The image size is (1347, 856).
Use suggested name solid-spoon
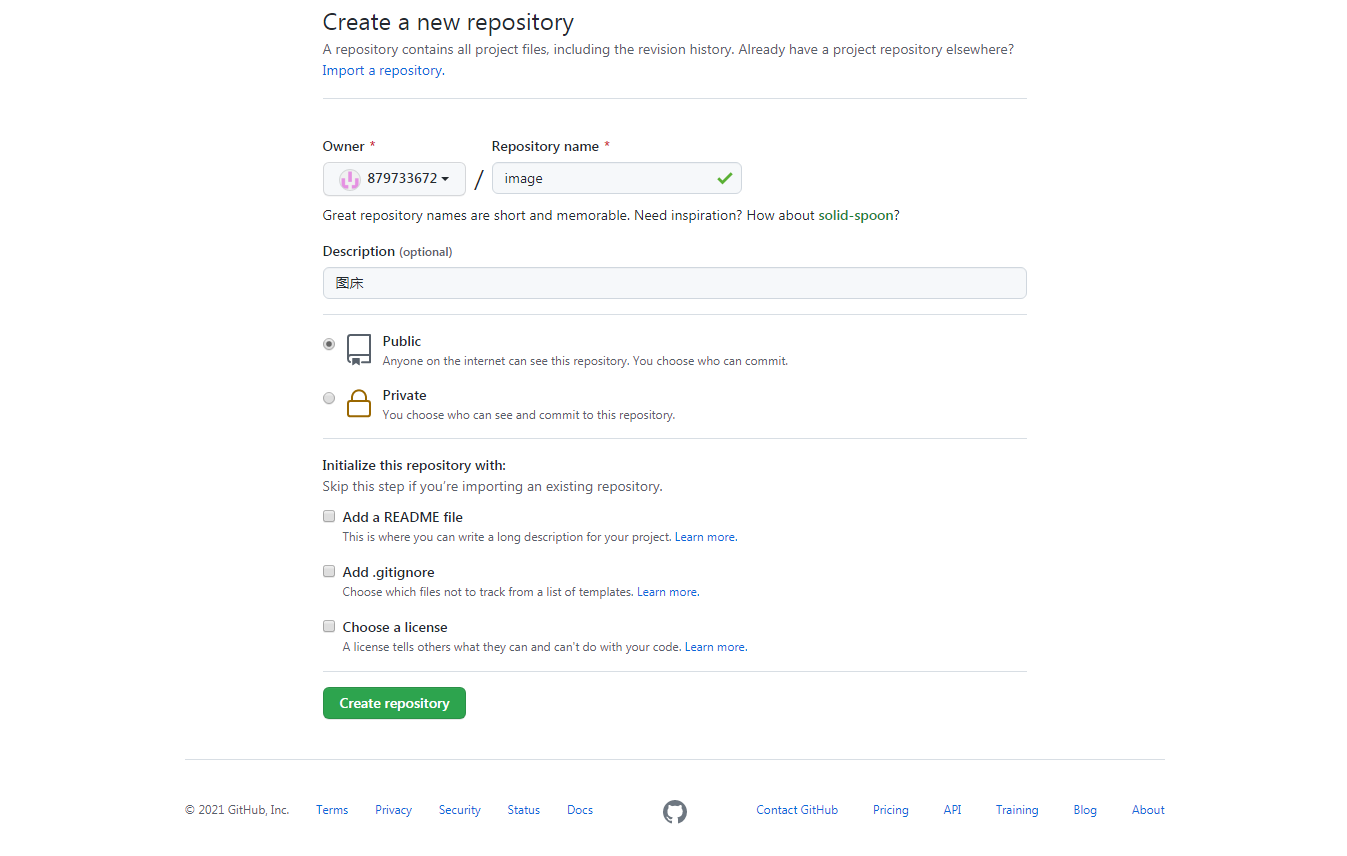pyautogui.click(x=855, y=215)
